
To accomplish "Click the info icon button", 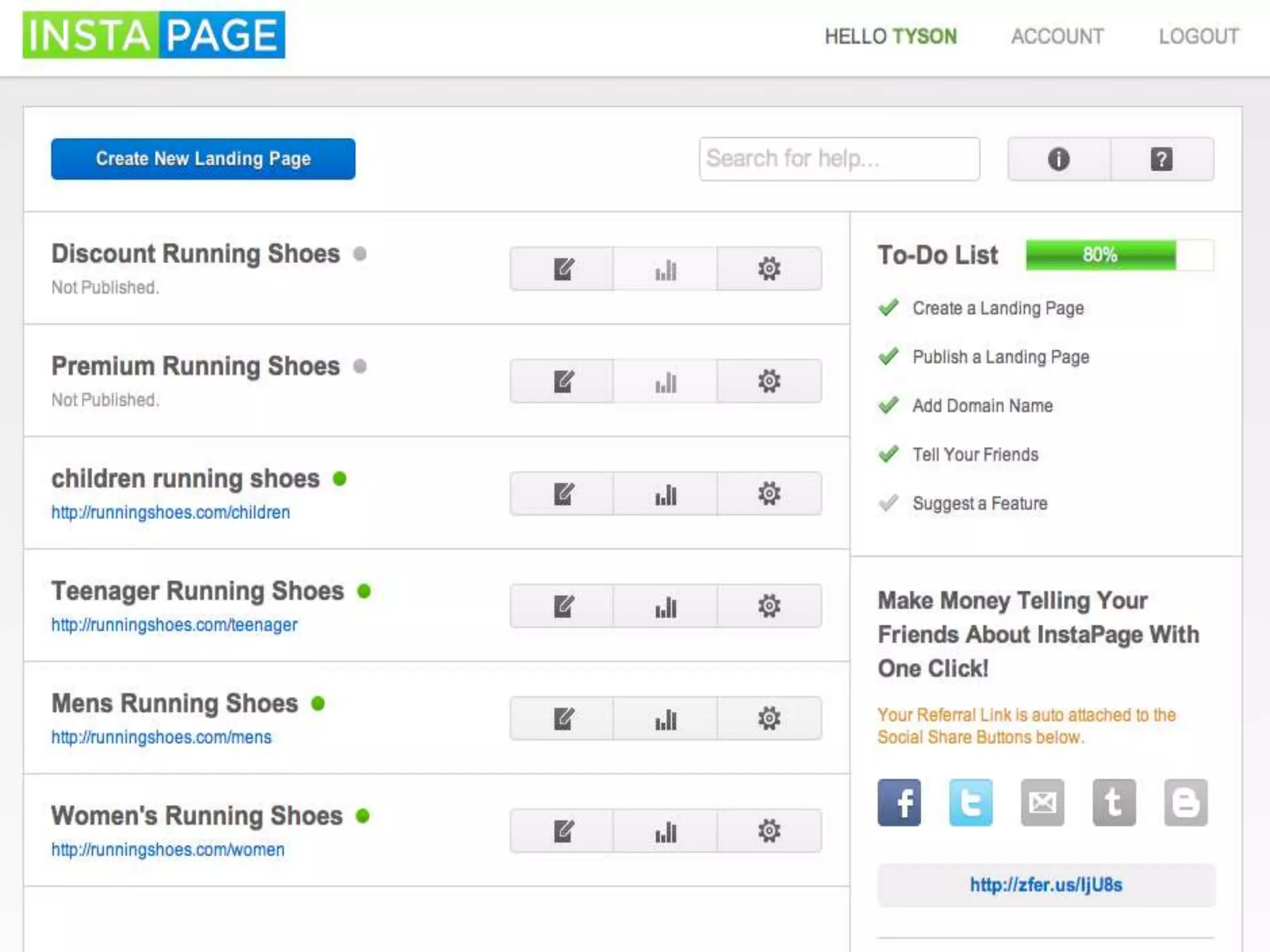I will (1059, 159).
